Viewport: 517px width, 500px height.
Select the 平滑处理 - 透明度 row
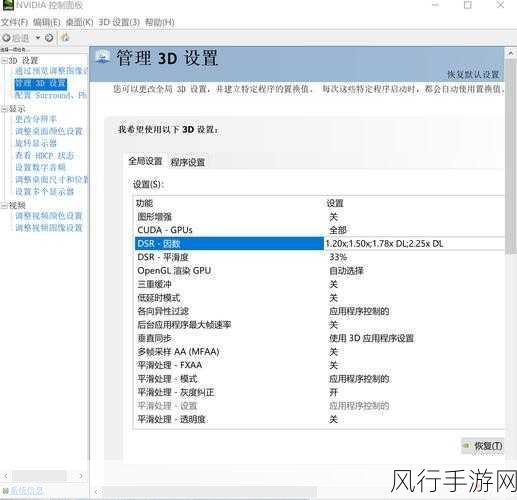(319, 419)
